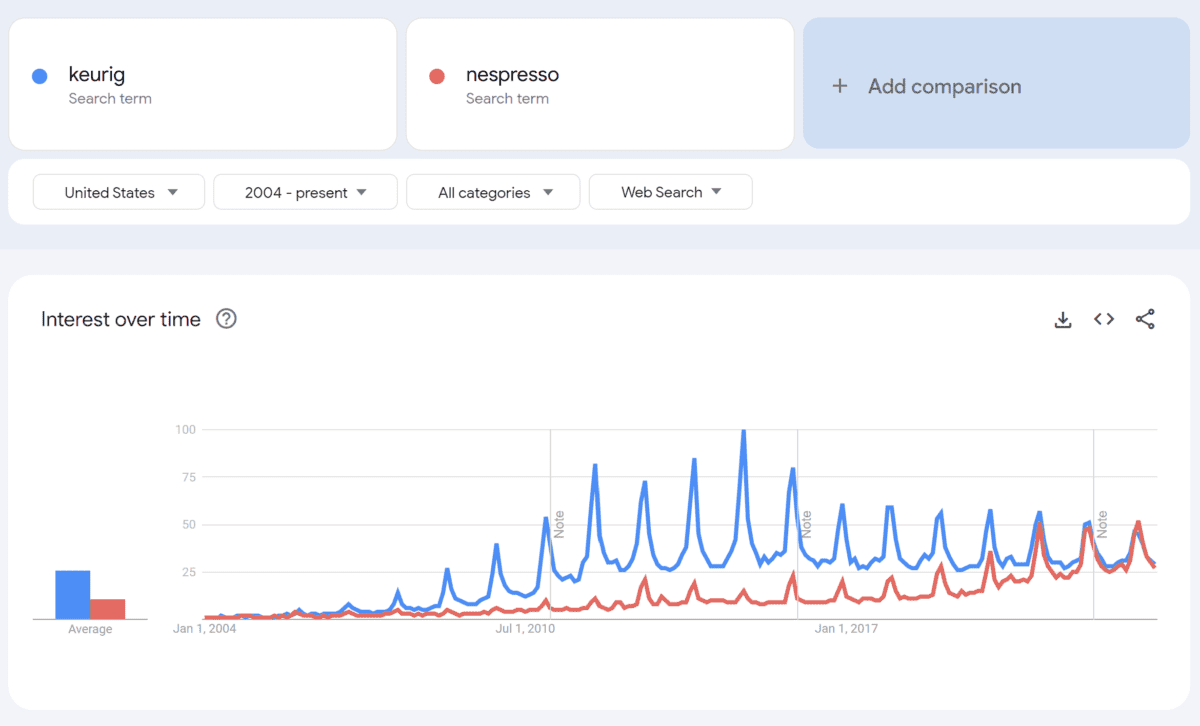
Task: Open the Web Search type dropdown
Action: (x=670, y=191)
